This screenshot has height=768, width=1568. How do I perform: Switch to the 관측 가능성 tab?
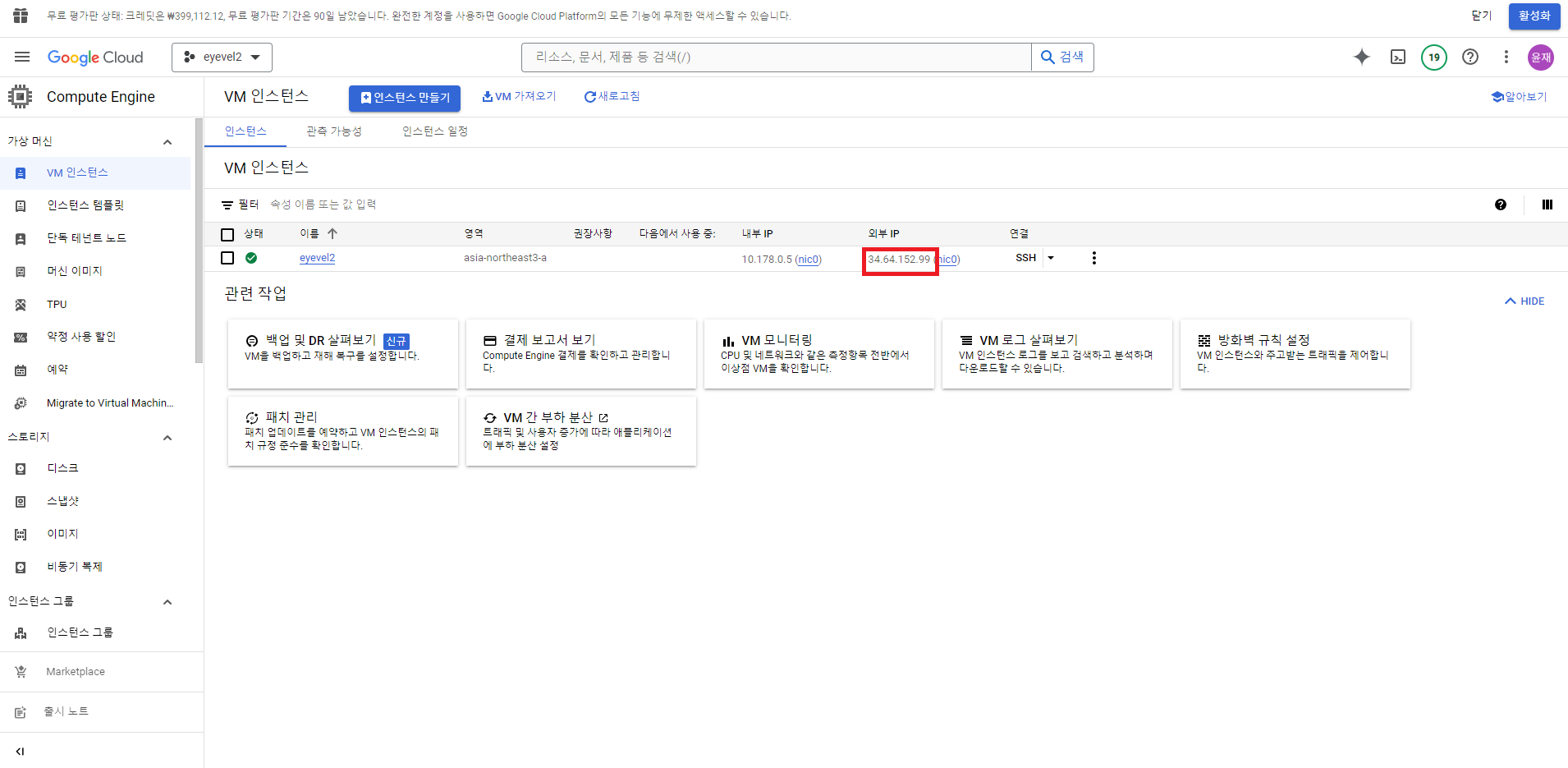(334, 131)
